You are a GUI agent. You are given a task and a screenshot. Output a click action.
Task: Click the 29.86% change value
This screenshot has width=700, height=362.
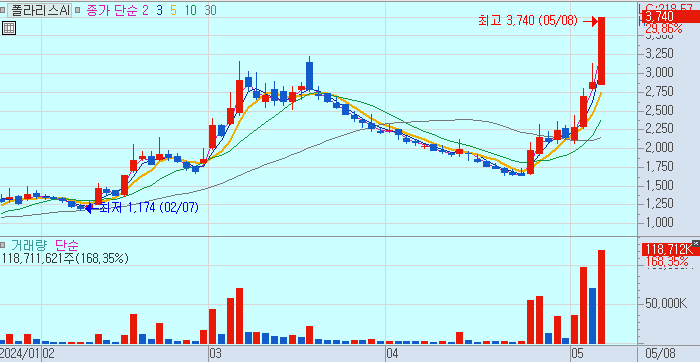[x=664, y=29]
